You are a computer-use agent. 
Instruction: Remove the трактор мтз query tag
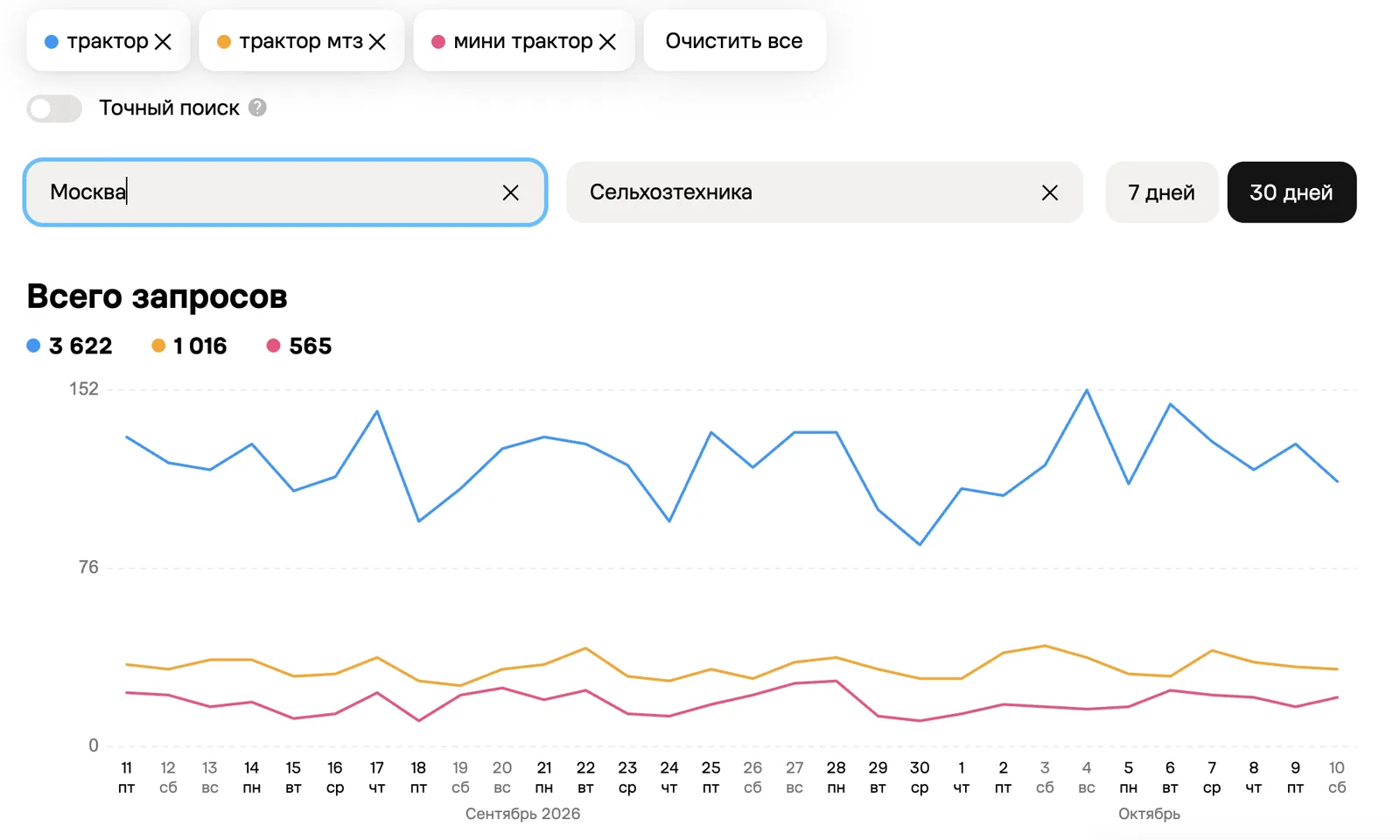tap(377, 42)
